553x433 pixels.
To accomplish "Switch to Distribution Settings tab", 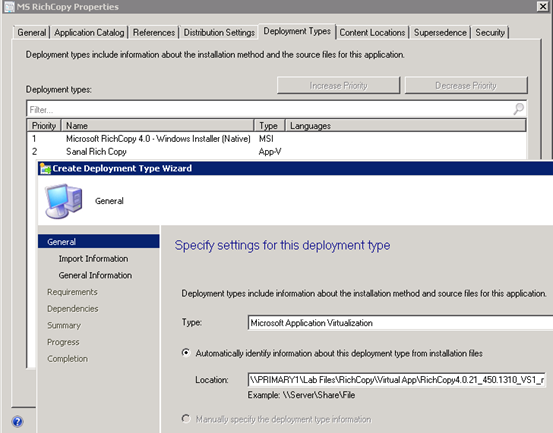I will (219, 32).
